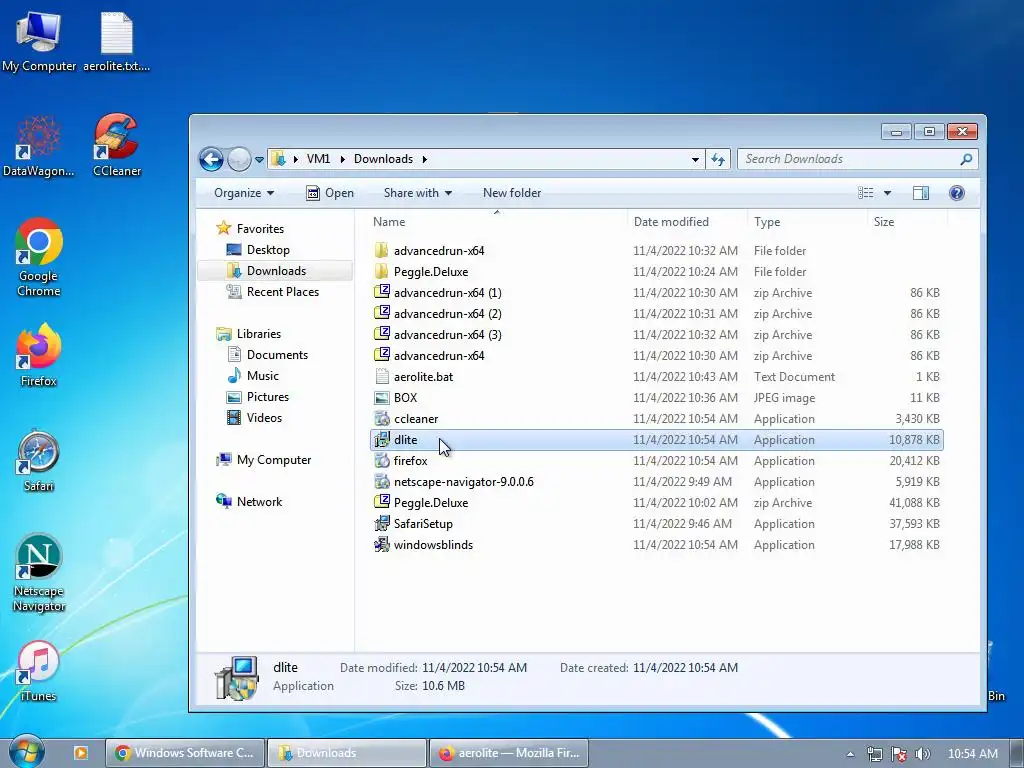Click the Windows Start orb
The image size is (1024, 768).
(x=26, y=752)
